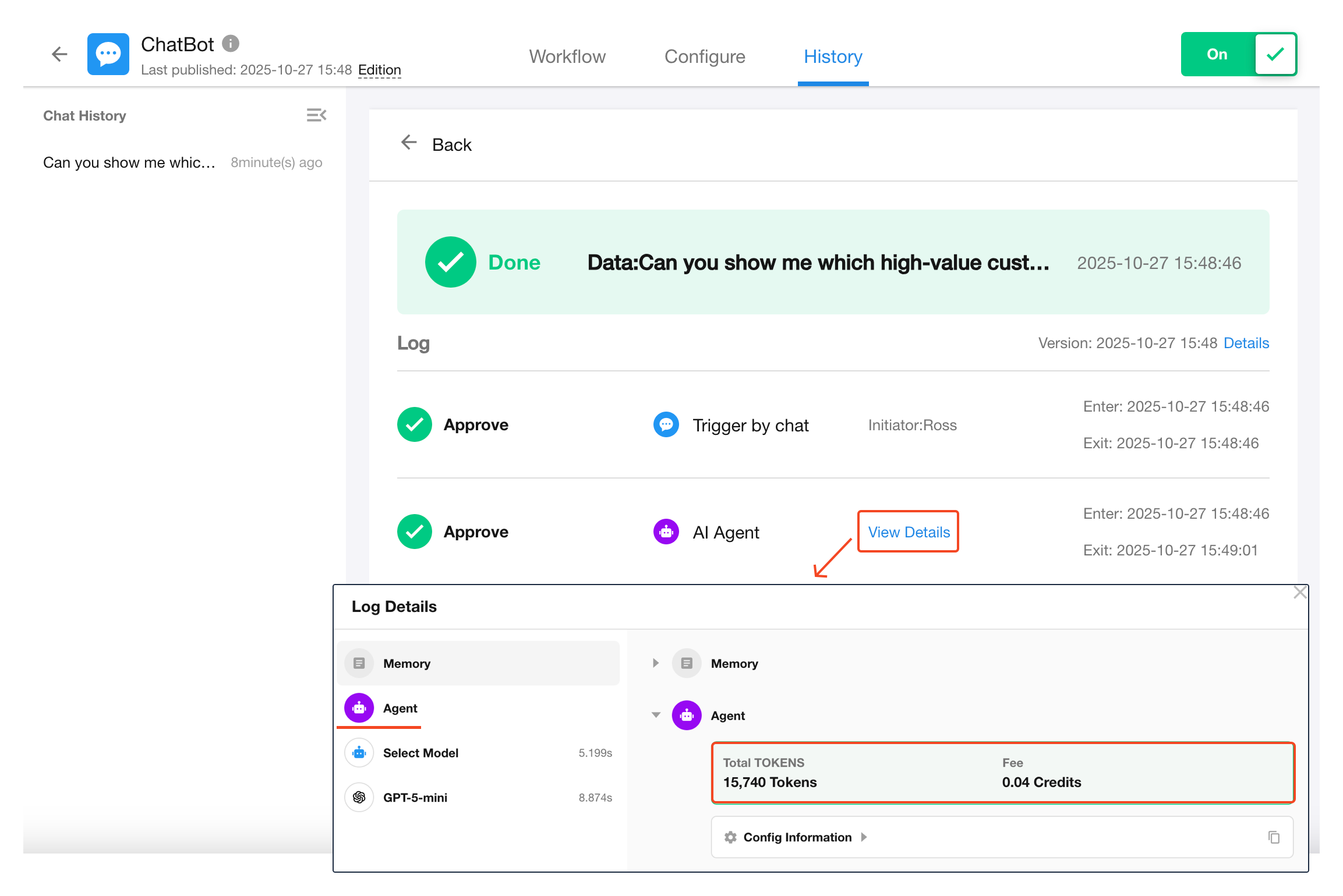Close the Log Details panel
The width and height of the screenshot is (1343, 896).
coord(1299,593)
